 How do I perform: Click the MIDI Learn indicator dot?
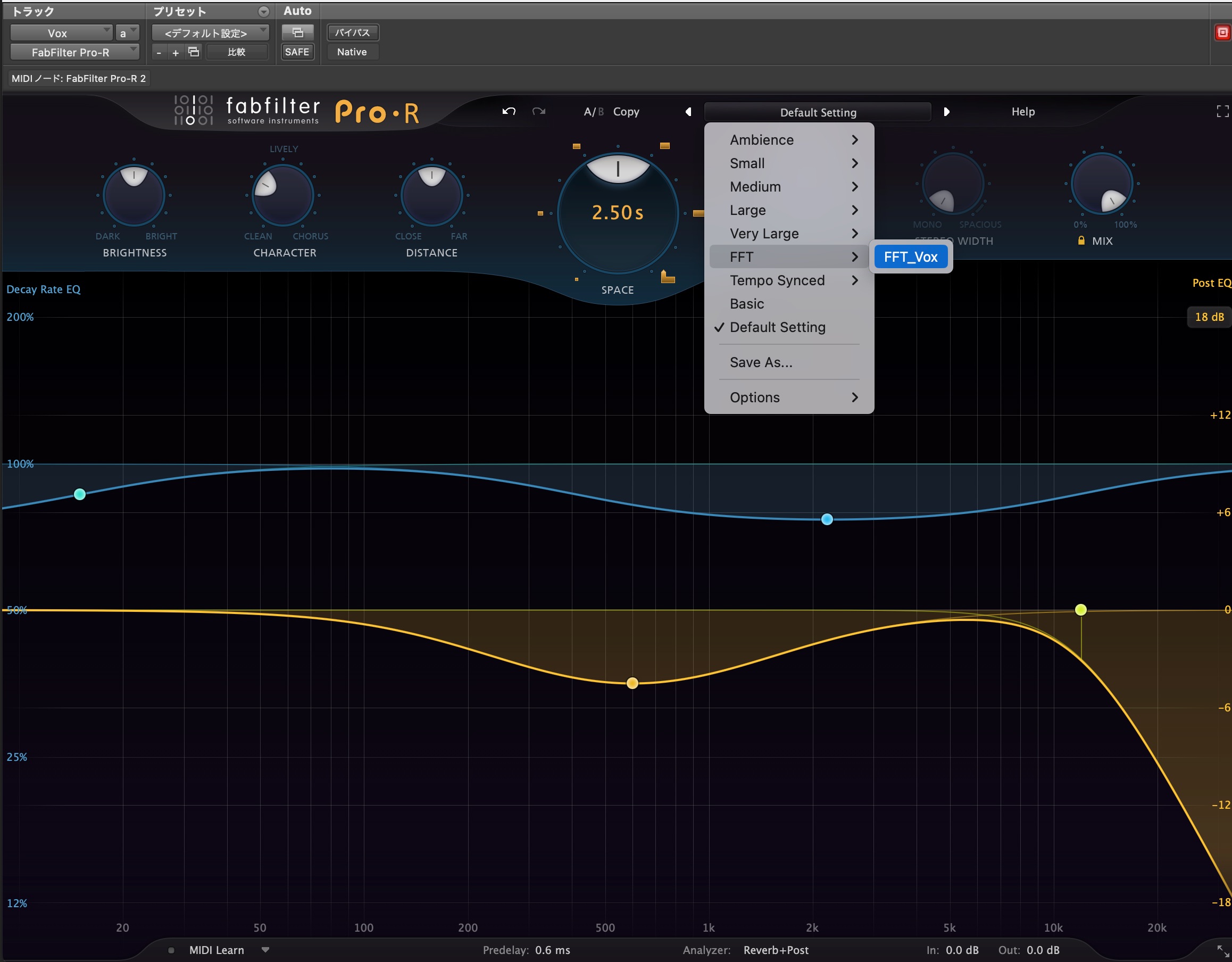[x=171, y=950]
